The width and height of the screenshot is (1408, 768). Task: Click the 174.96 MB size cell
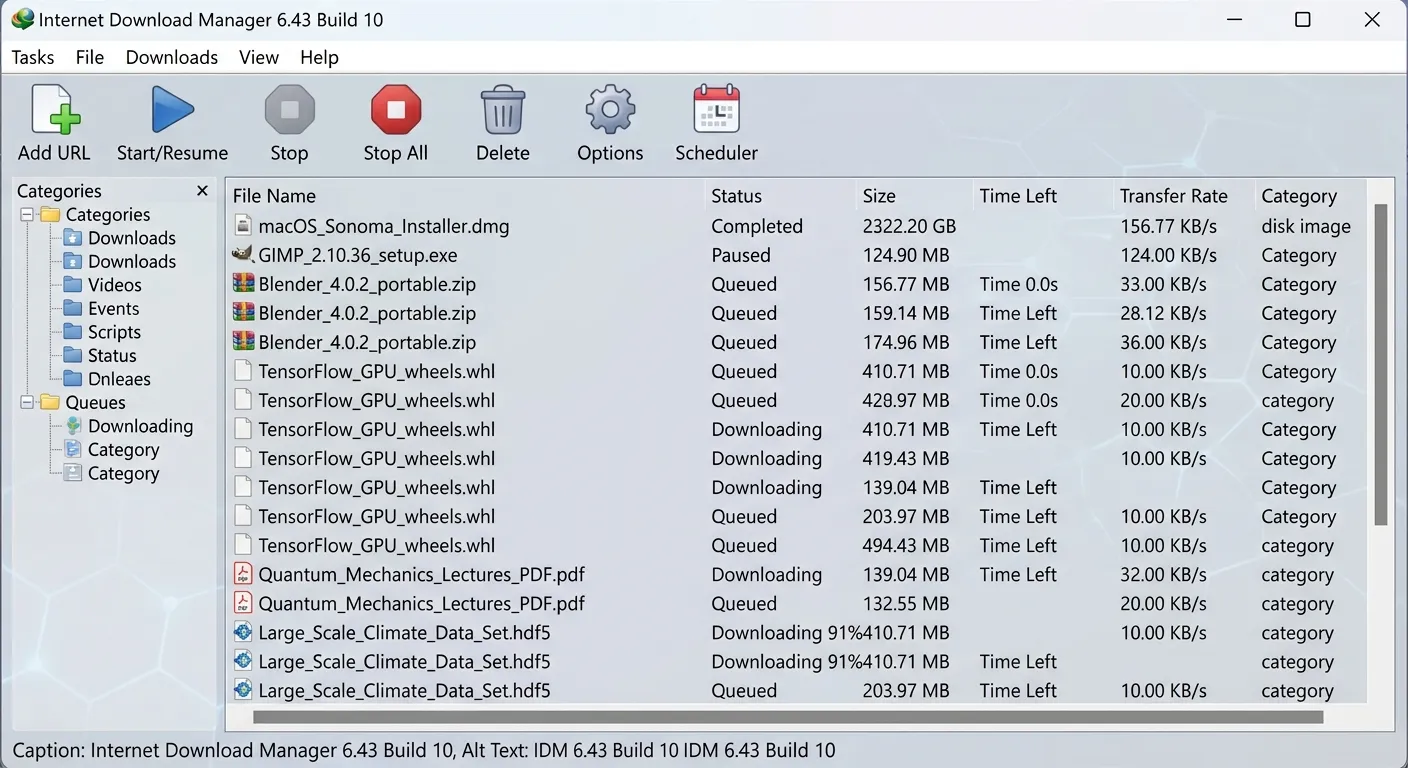click(x=906, y=342)
